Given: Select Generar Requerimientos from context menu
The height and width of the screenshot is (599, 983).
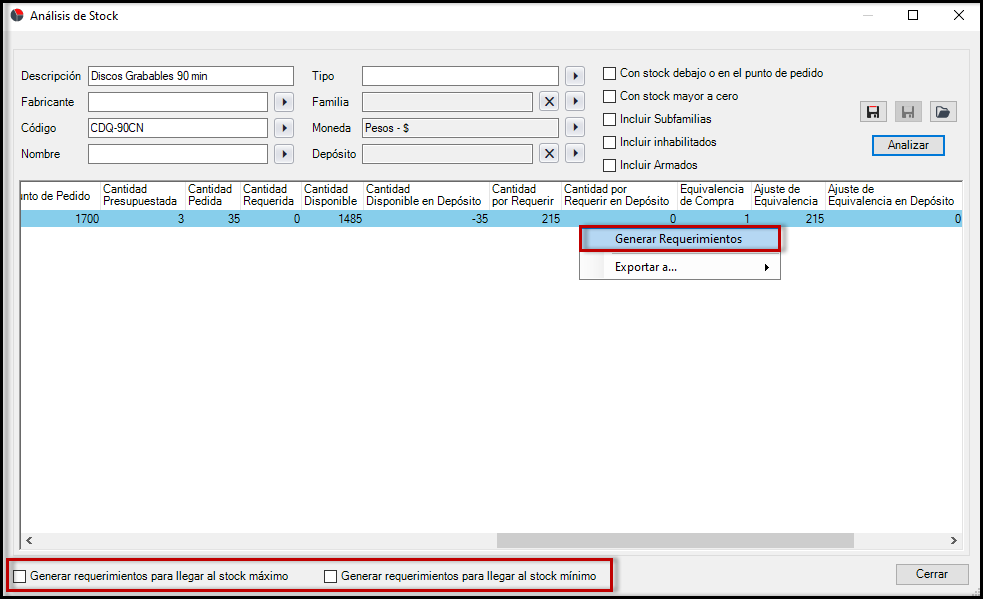Looking at the screenshot, I should point(680,239).
